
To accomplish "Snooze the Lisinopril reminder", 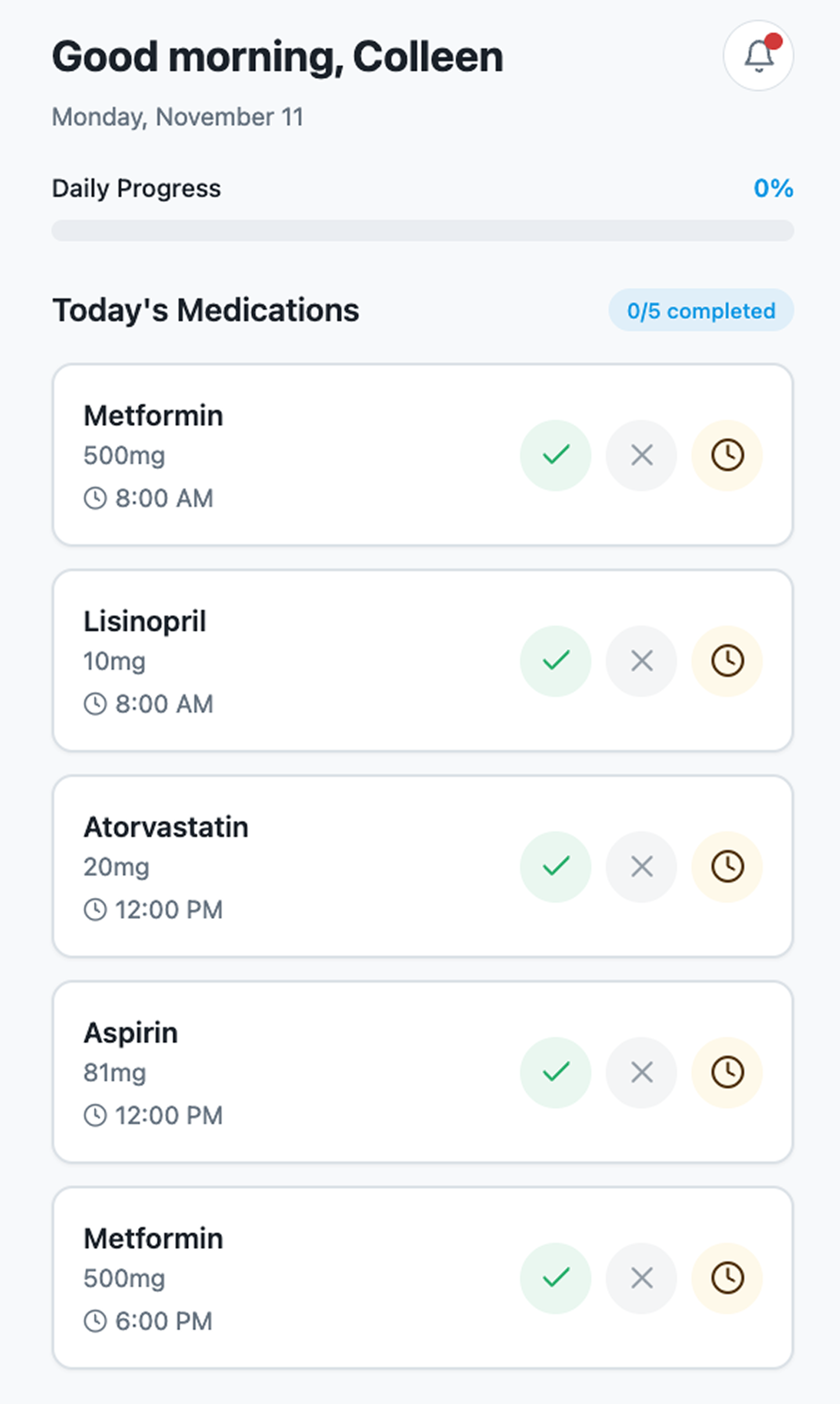I will point(727,661).
